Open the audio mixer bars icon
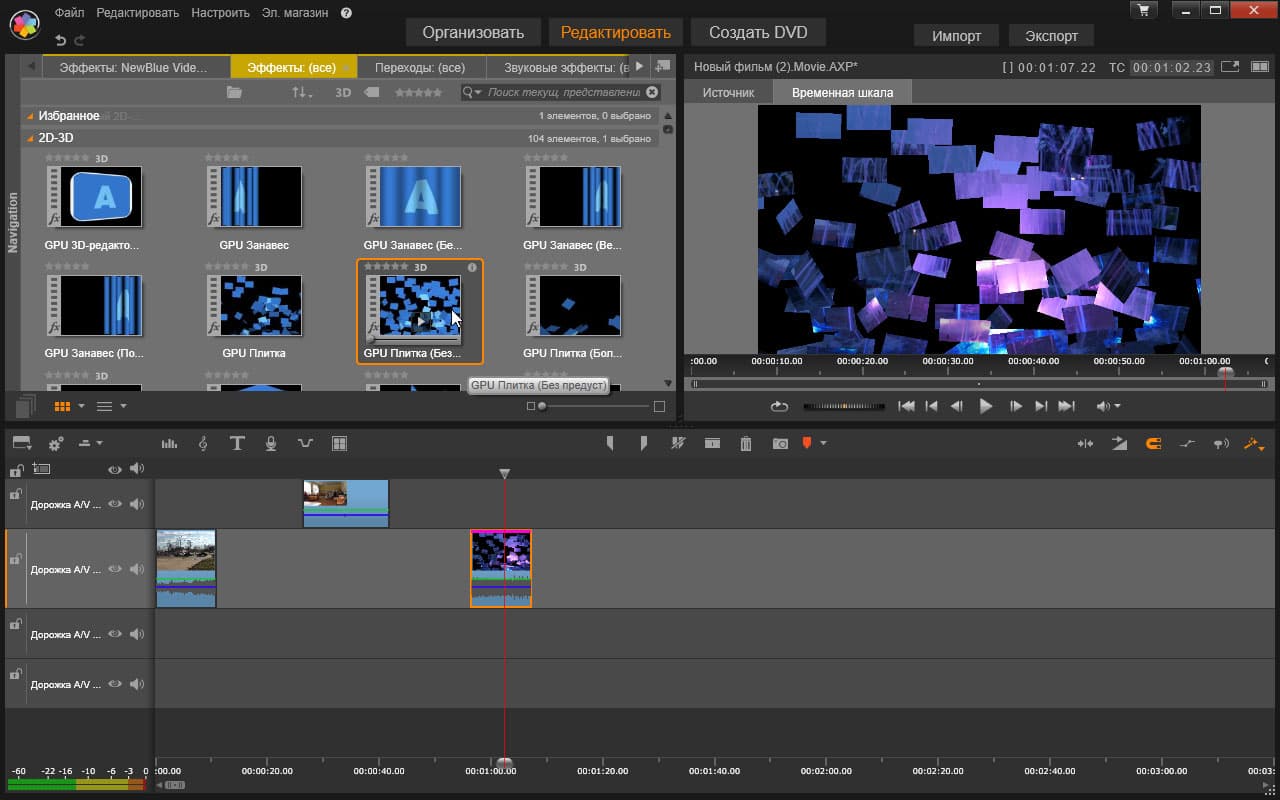The image size is (1280, 800). [x=169, y=443]
